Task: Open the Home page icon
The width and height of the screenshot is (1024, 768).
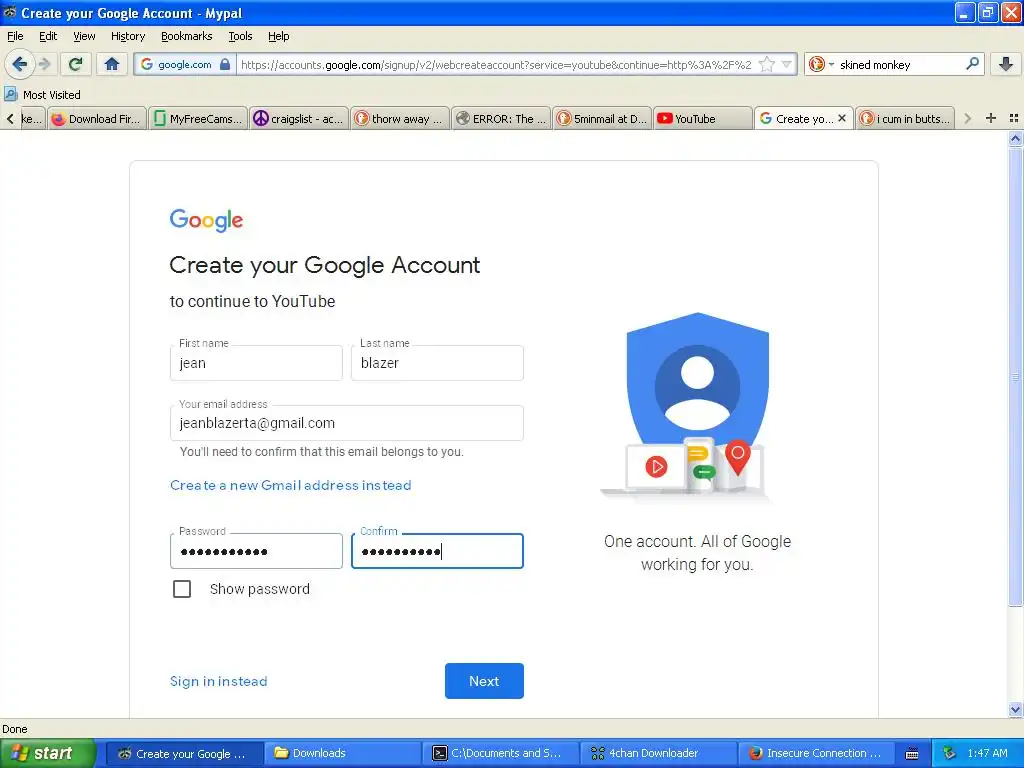Action: [x=112, y=64]
